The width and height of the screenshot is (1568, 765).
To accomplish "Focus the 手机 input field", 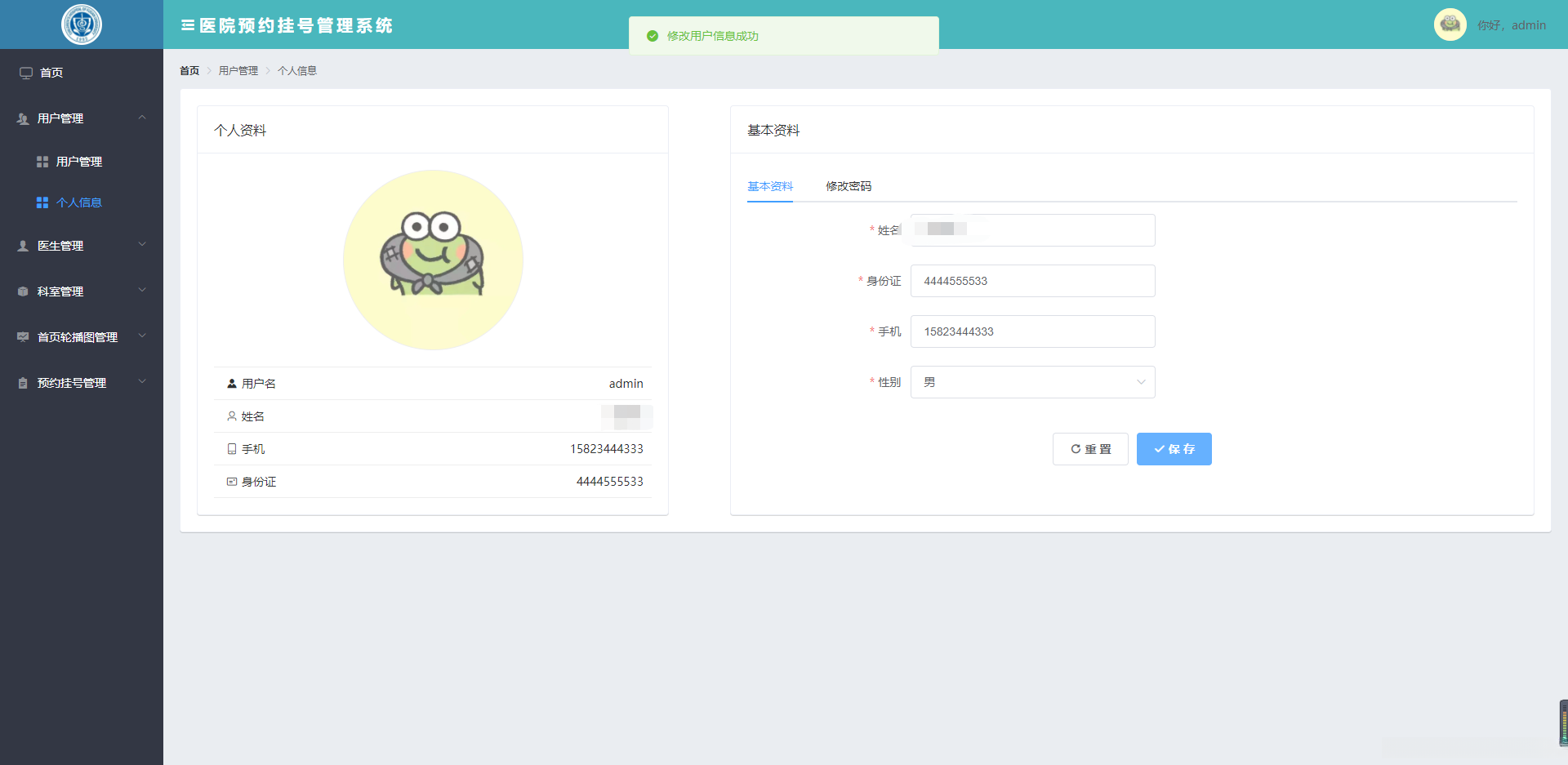I will point(1033,331).
